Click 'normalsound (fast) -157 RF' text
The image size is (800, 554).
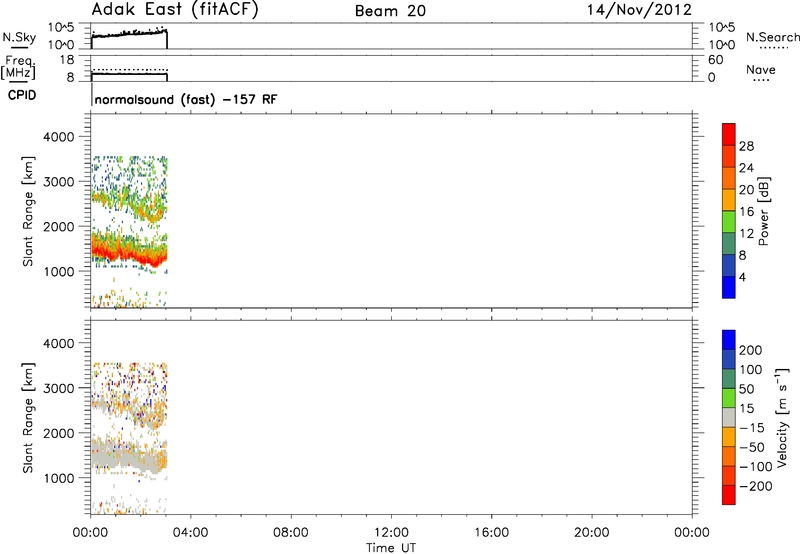click(186, 99)
